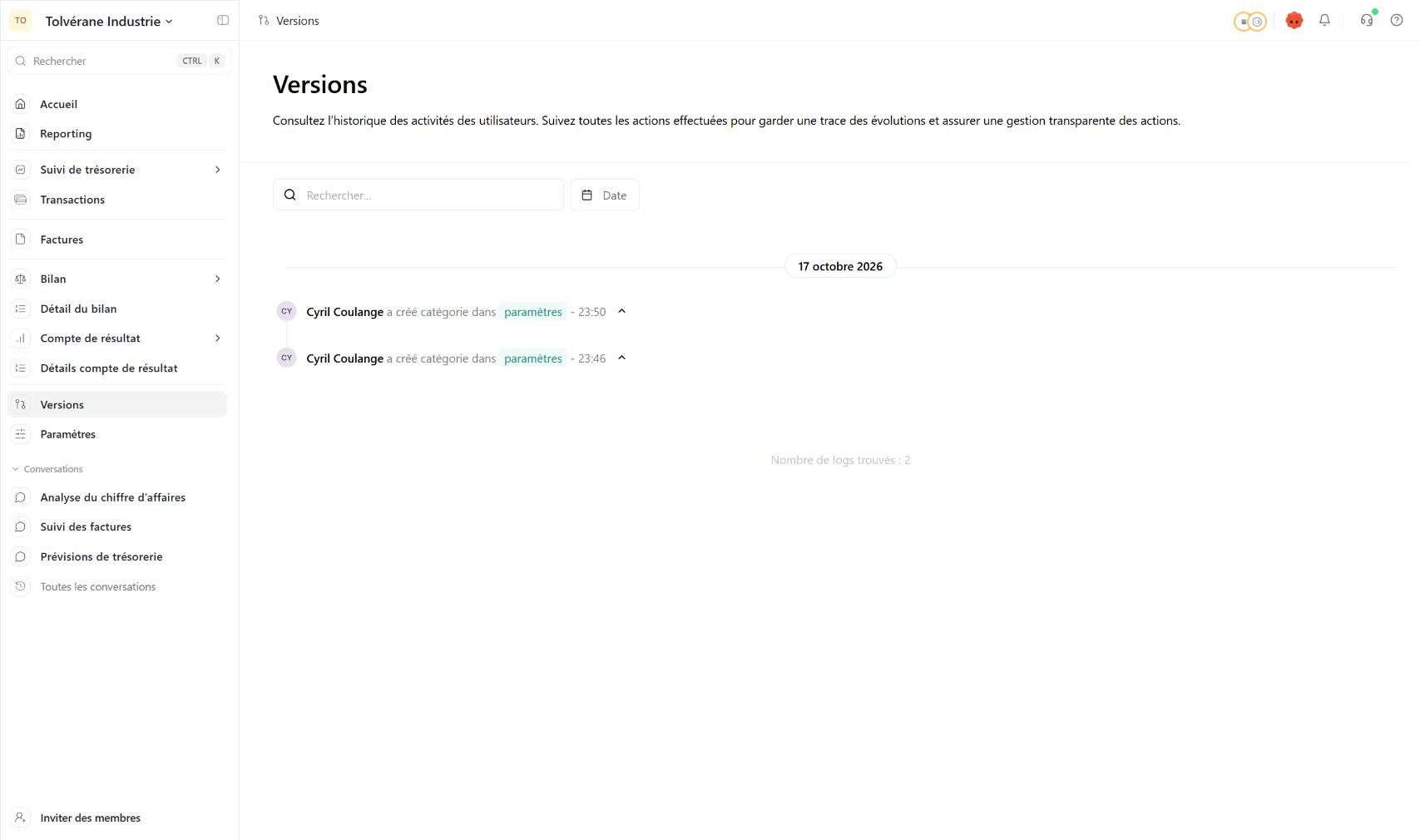Click the orange credits indicator icon
The width and height of the screenshot is (1420, 840).
coord(1249,22)
